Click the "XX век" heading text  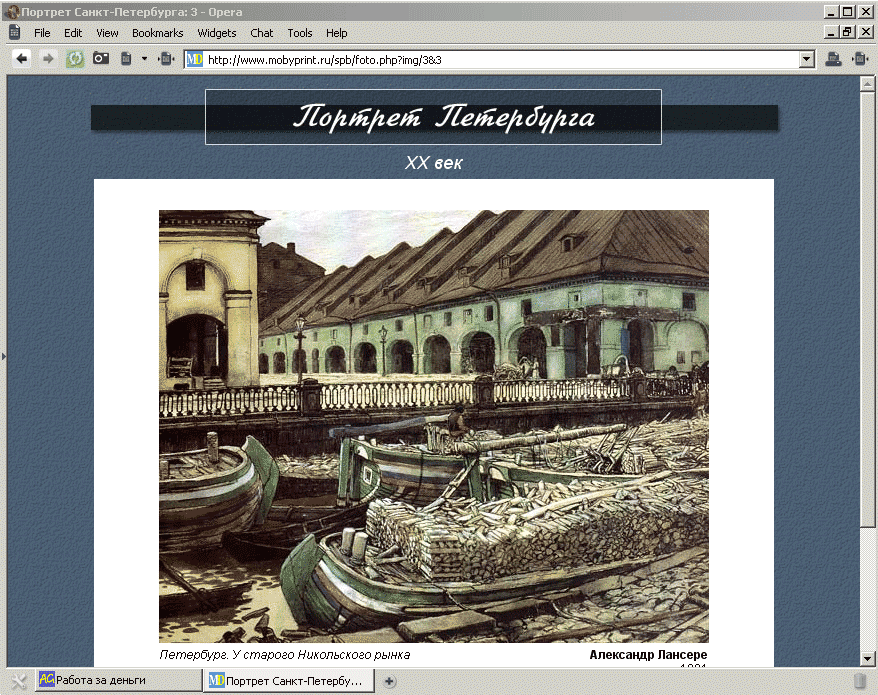click(434, 163)
